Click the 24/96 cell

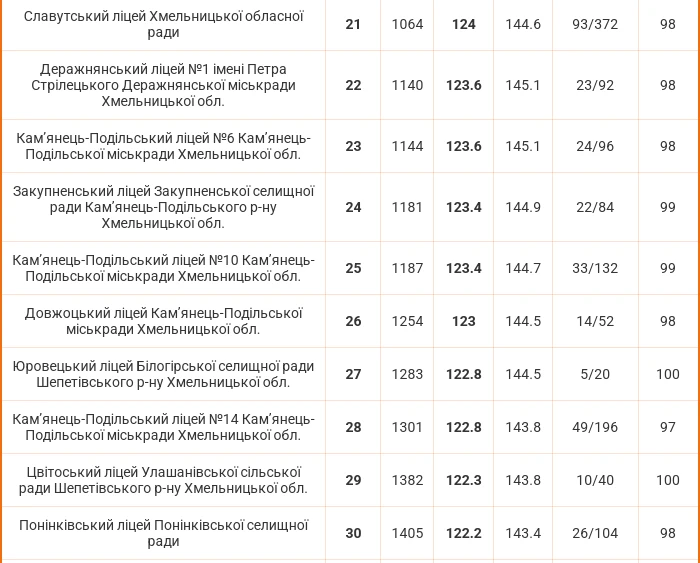[595, 146]
